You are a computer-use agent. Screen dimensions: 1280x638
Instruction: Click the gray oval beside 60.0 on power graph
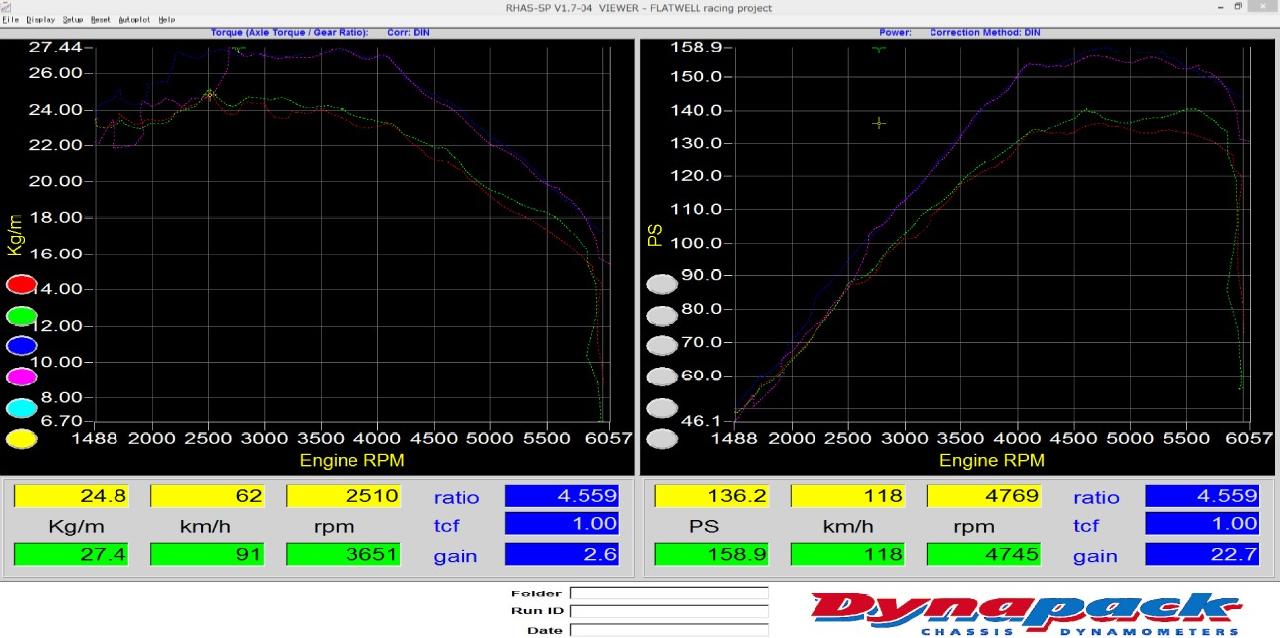[662, 377]
